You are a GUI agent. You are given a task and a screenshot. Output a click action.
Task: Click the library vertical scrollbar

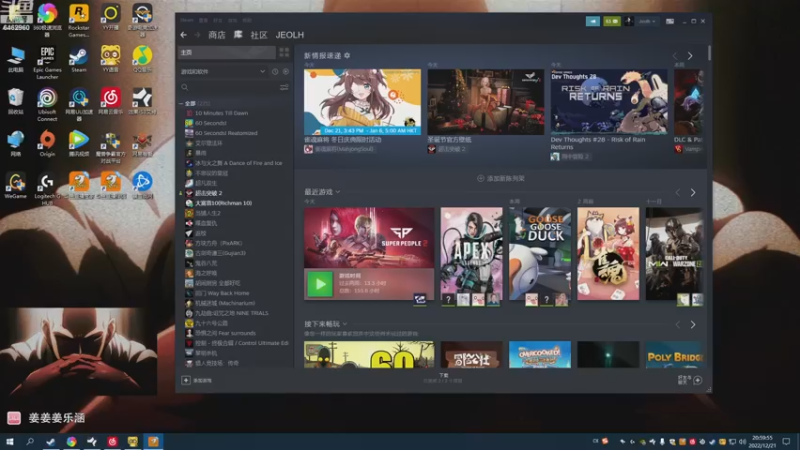(x=709, y=54)
